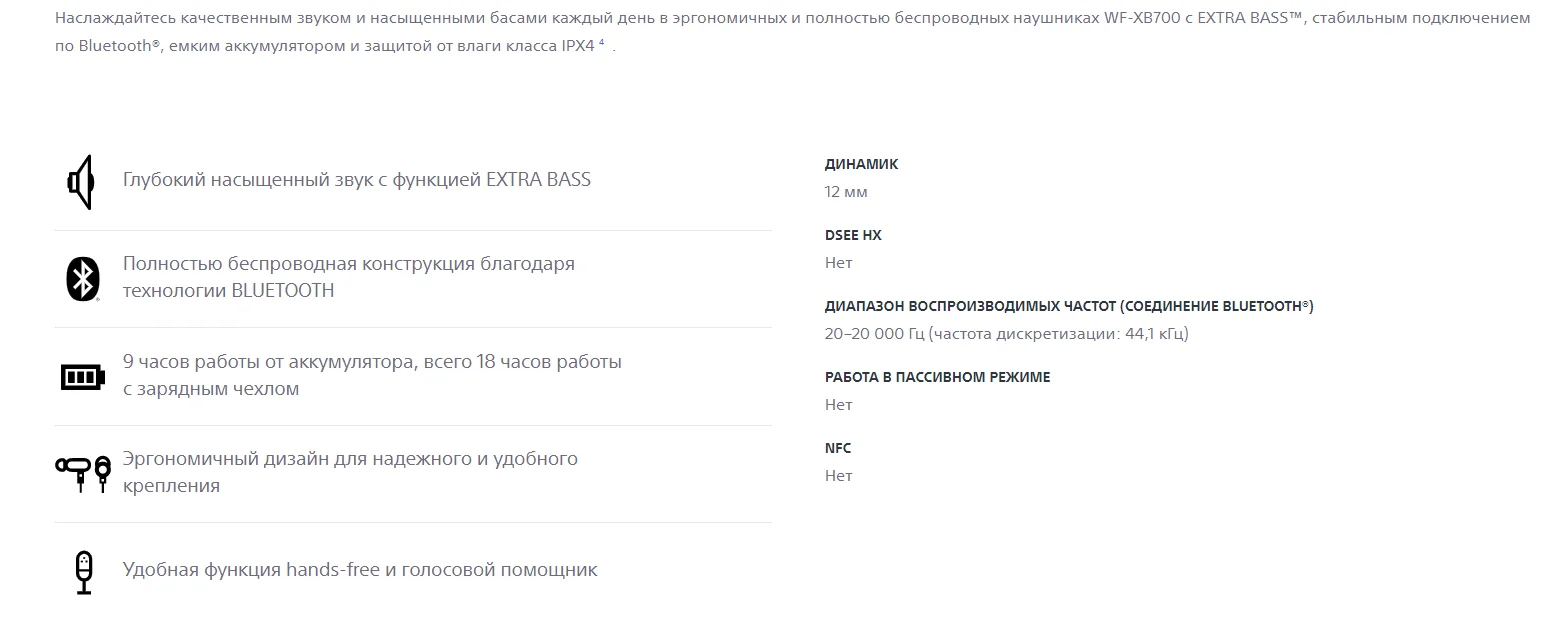Click the NFC specification heading

[838, 448]
